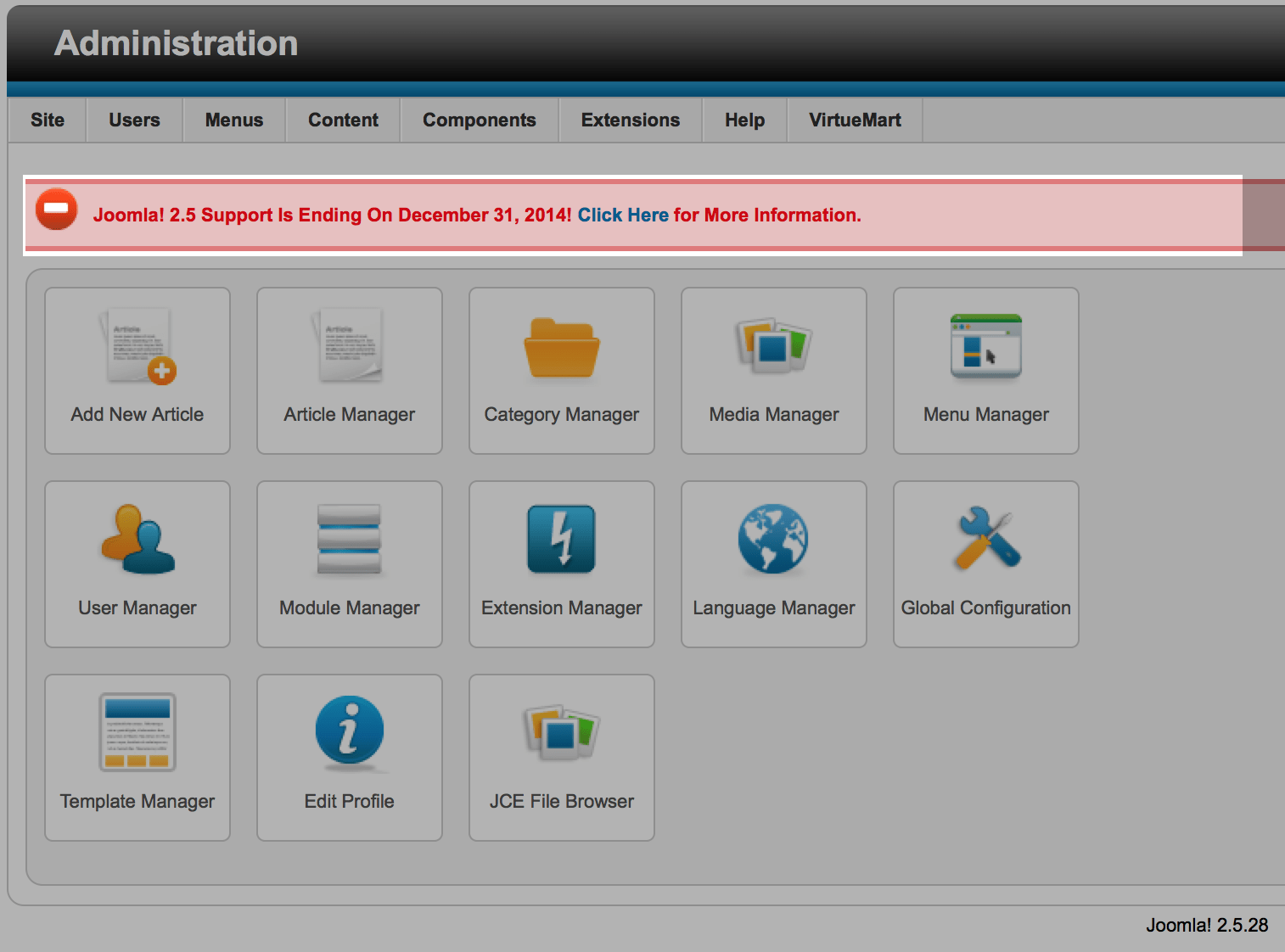Open the Content menu
1285x952 pixels.
pyautogui.click(x=343, y=120)
